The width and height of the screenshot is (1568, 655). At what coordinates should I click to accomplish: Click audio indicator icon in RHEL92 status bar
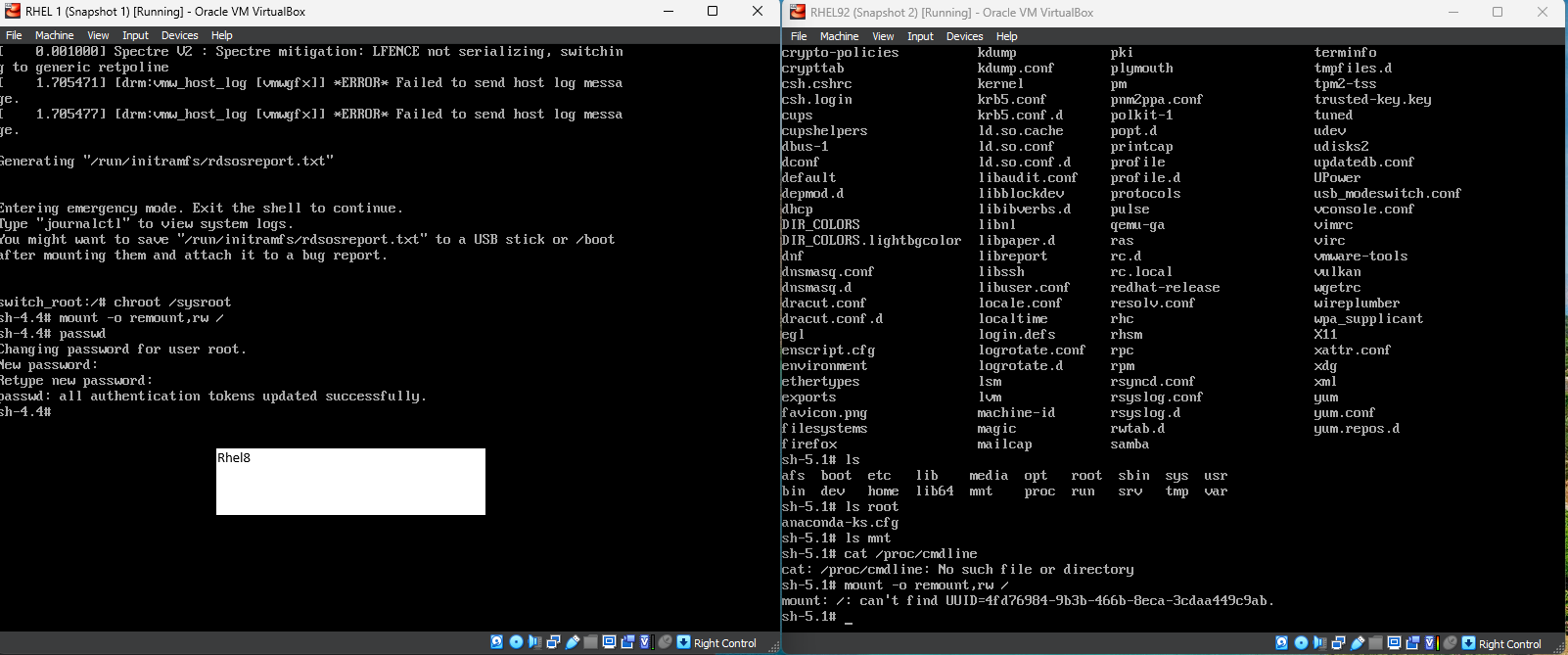point(1319,642)
